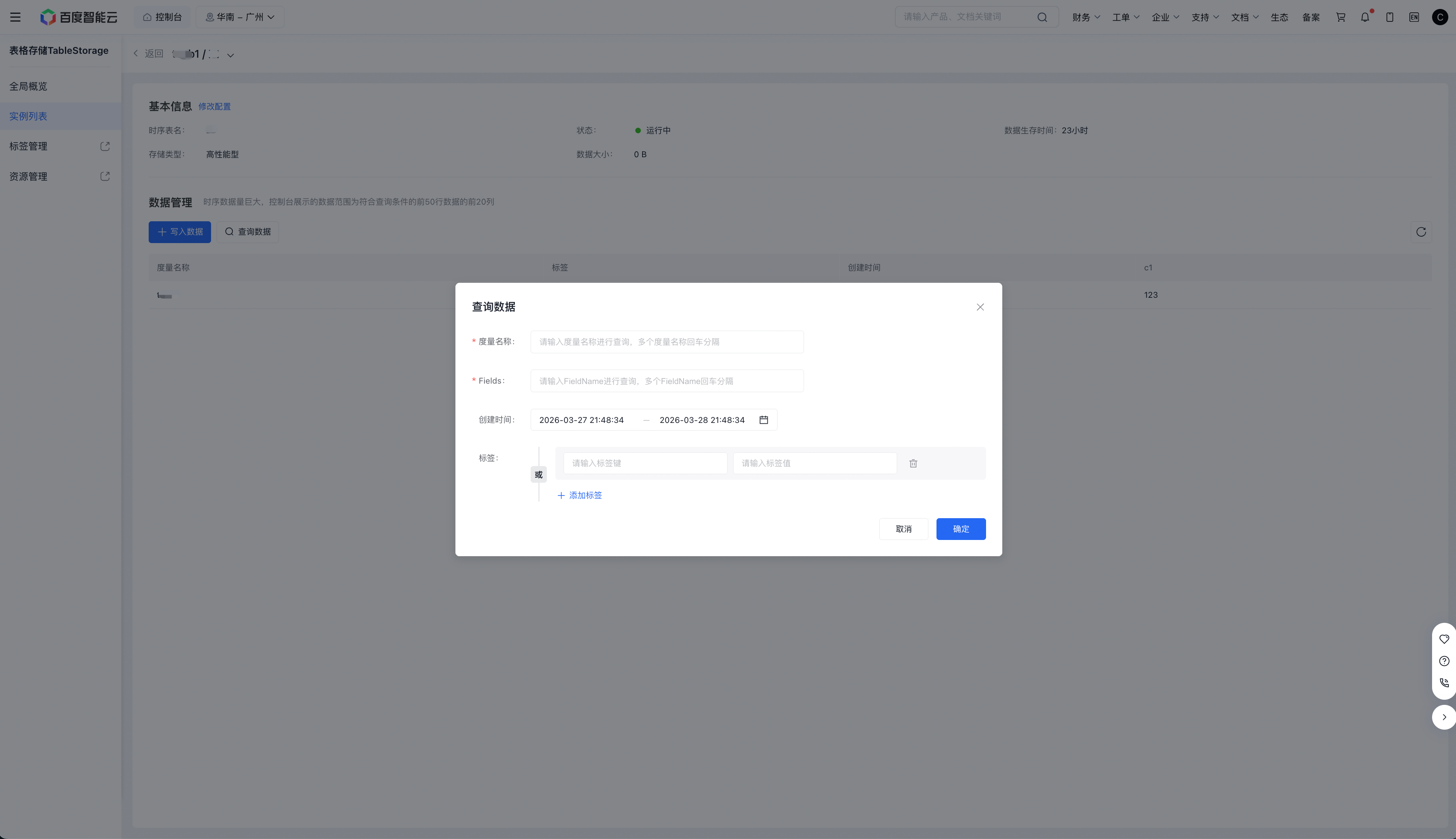
Task: Click the 请输入标签键 input field
Action: pos(645,464)
